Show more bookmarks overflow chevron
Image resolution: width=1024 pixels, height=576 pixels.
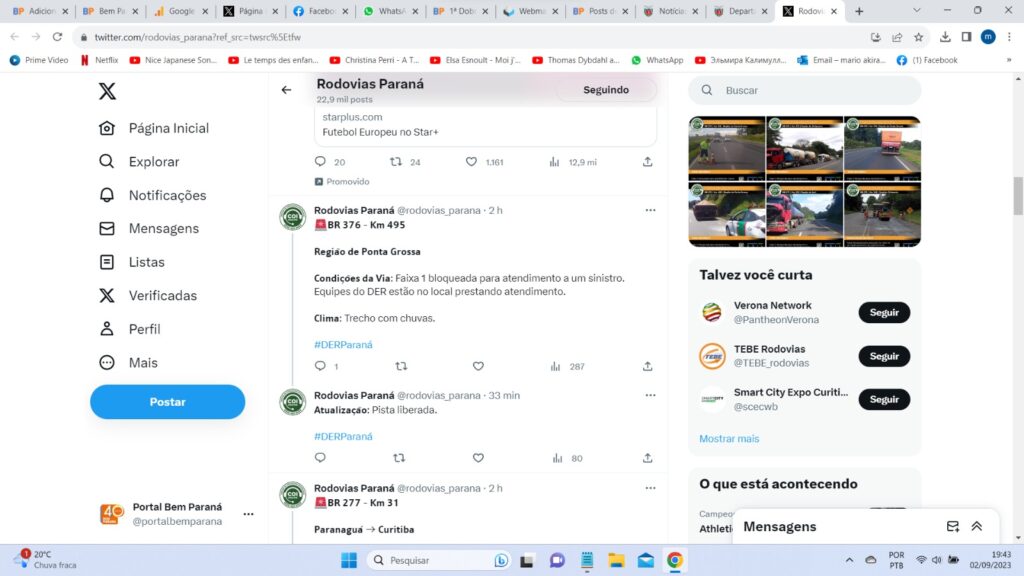[1009, 60]
